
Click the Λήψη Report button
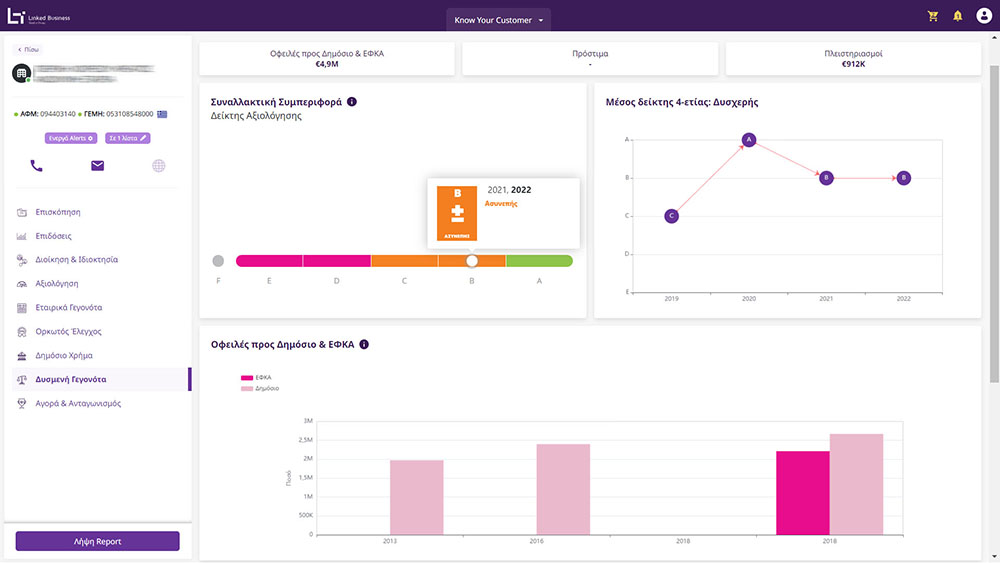click(x=98, y=541)
